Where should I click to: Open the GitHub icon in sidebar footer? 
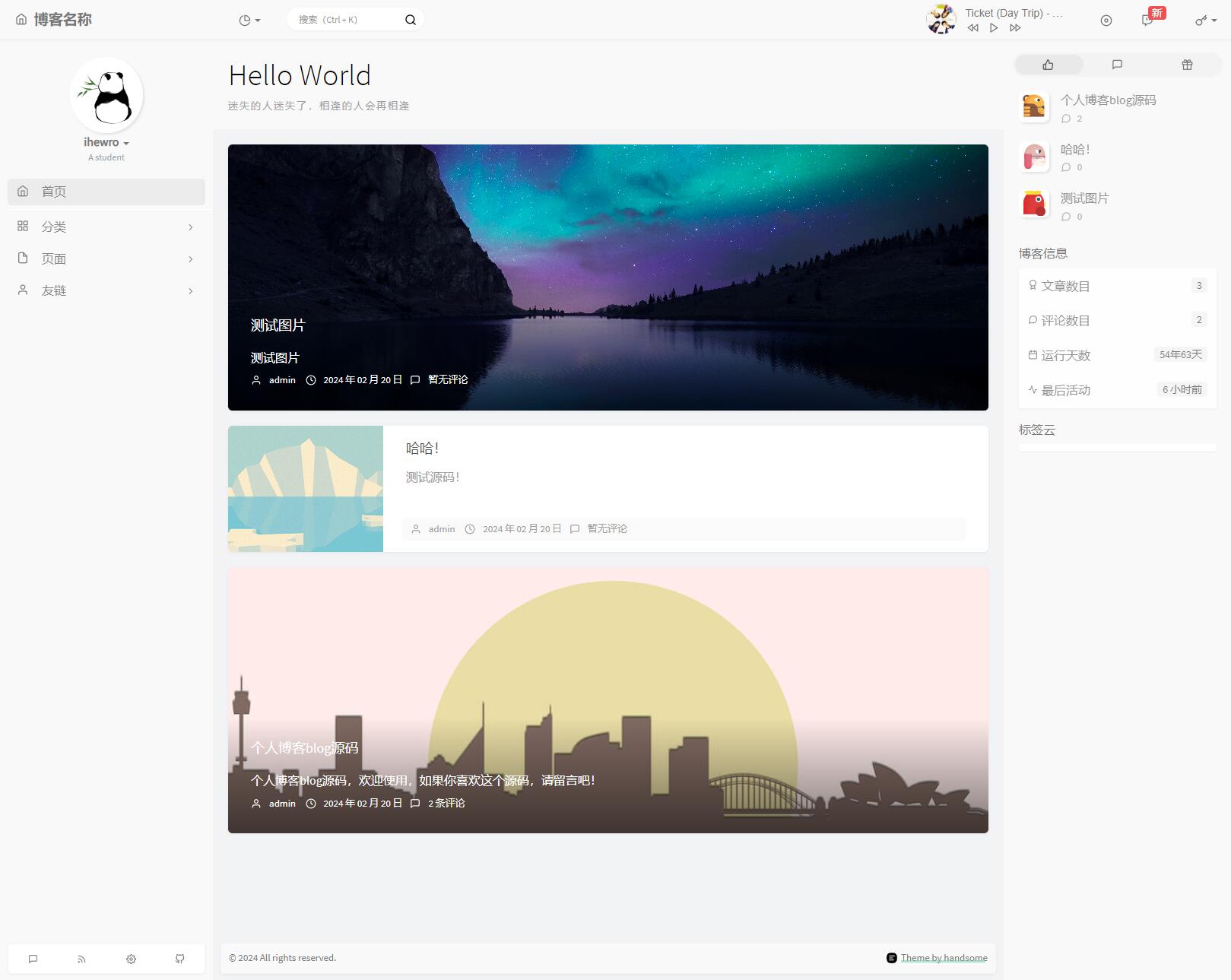(179, 959)
